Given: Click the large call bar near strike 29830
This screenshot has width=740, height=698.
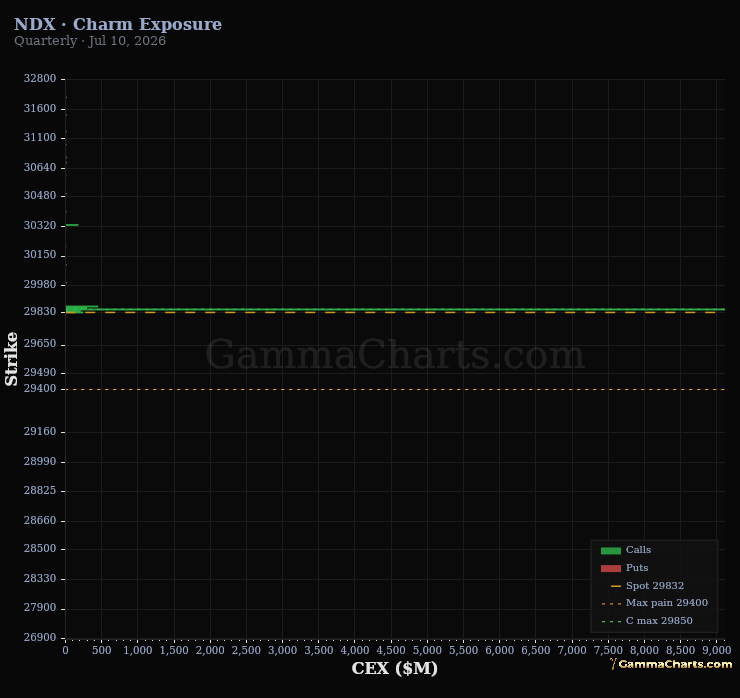Looking at the screenshot, I should pyautogui.click(x=395, y=310).
